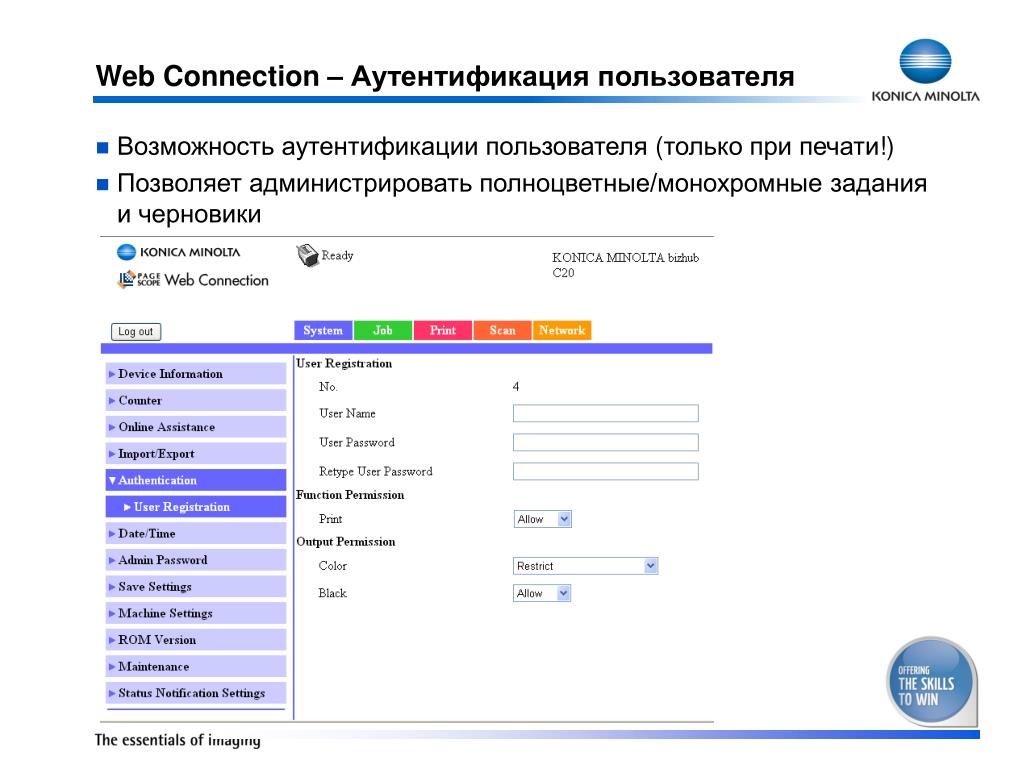Open Machine Settings in sidebar
This screenshot has height=768, width=1024.
196,613
